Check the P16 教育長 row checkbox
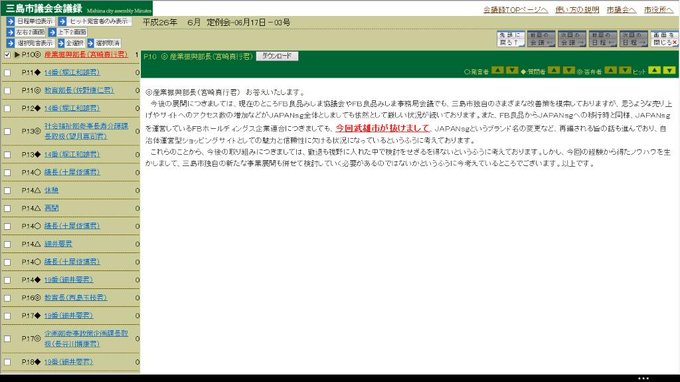Image resolution: width=680 pixels, height=382 pixels. pos(7,298)
